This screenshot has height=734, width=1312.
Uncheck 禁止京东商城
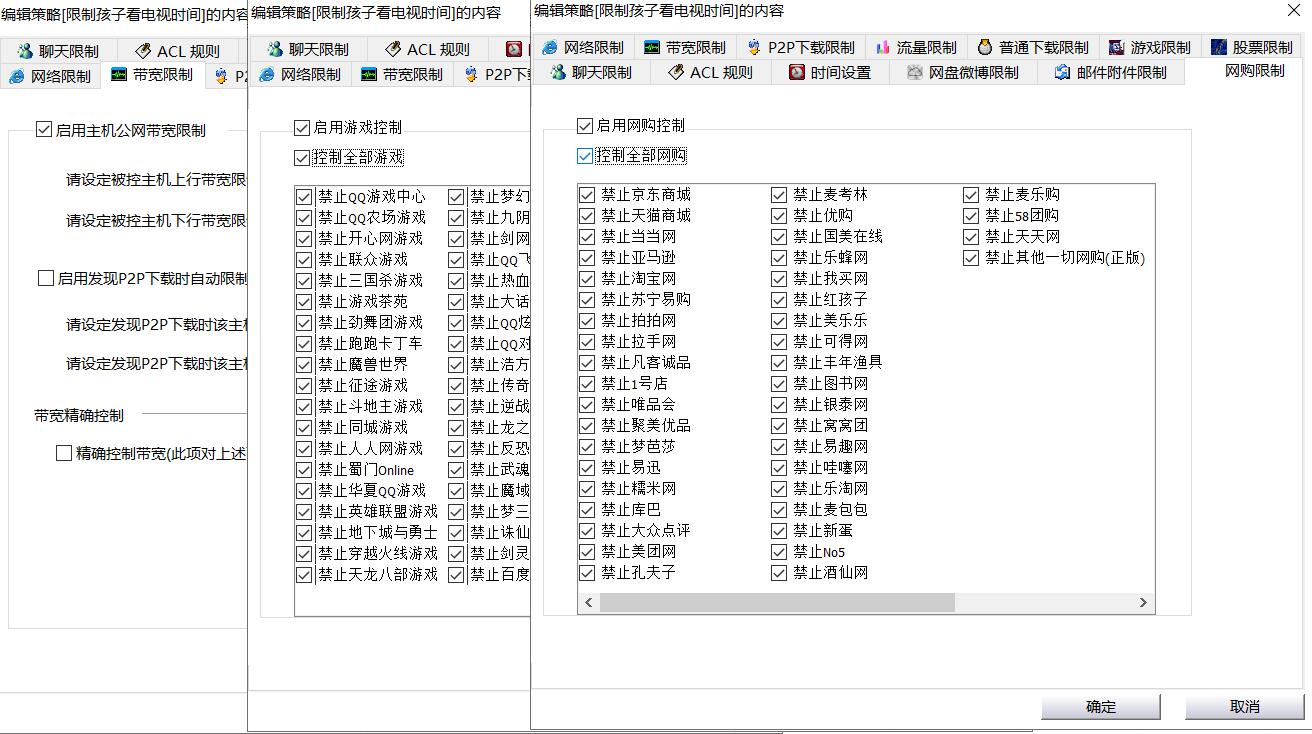(x=587, y=195)
